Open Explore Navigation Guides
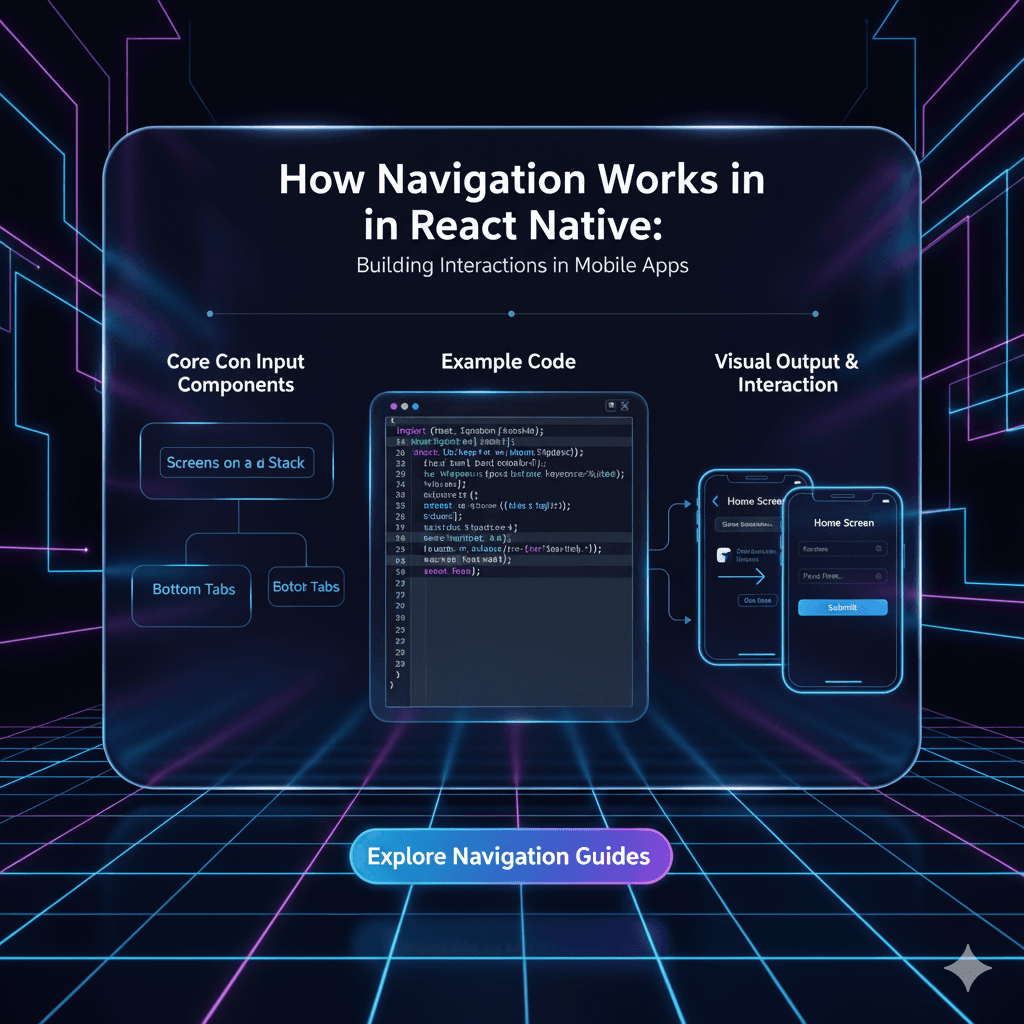 511,856
